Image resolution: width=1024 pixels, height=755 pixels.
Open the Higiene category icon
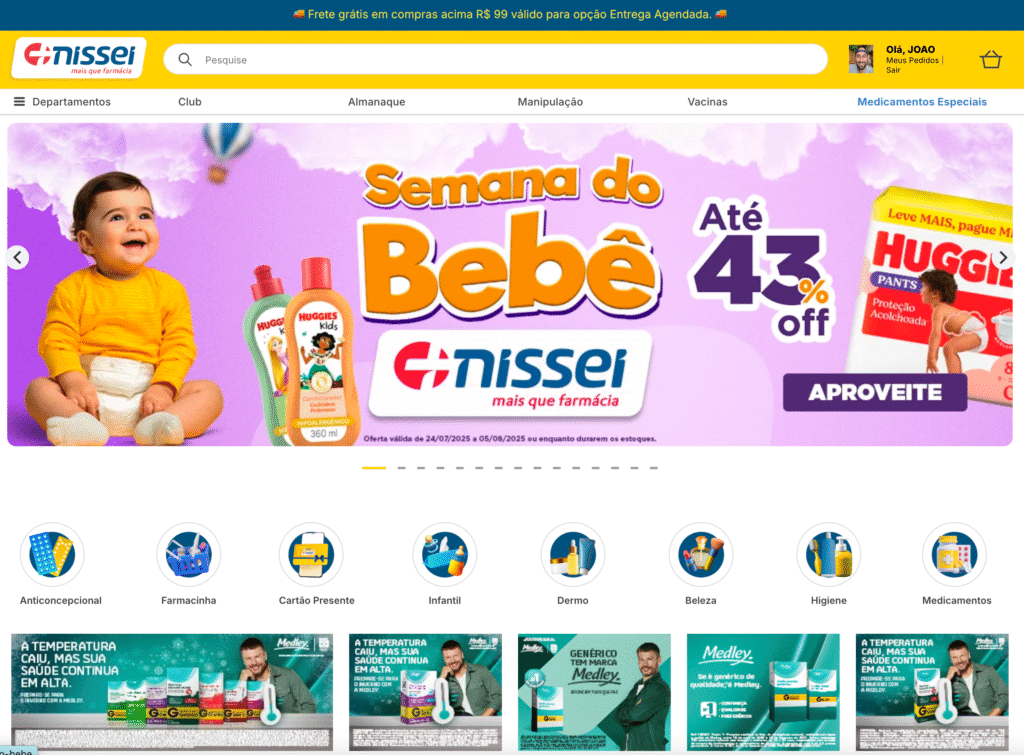[x=828, y=554]
